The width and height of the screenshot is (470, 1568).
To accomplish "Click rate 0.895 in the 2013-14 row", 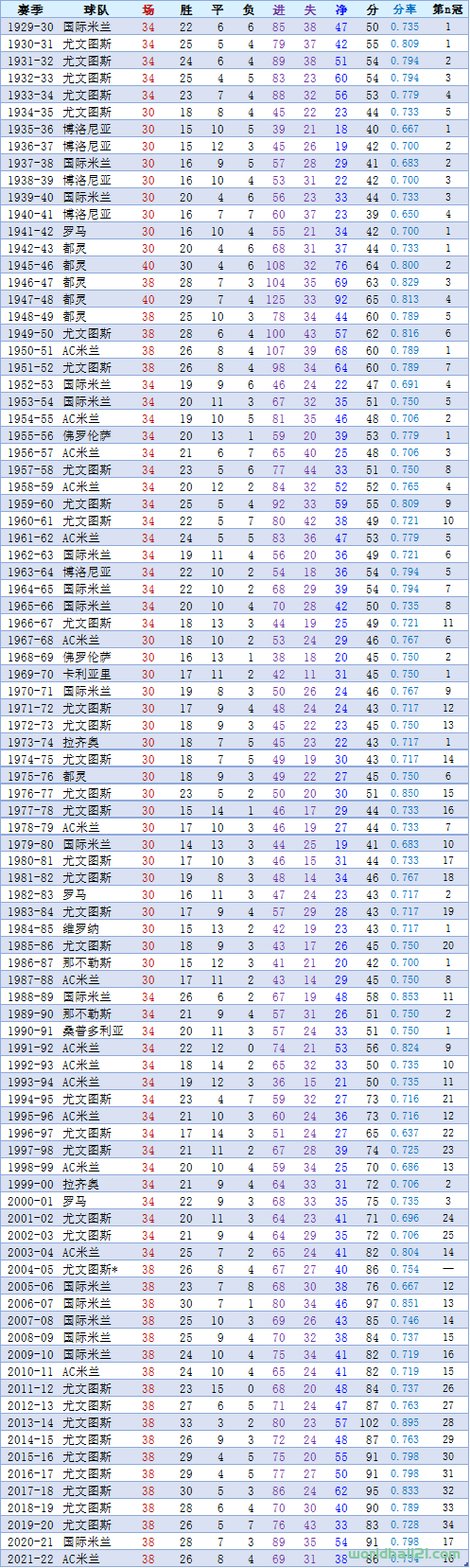I will (x=405, y=1422).
